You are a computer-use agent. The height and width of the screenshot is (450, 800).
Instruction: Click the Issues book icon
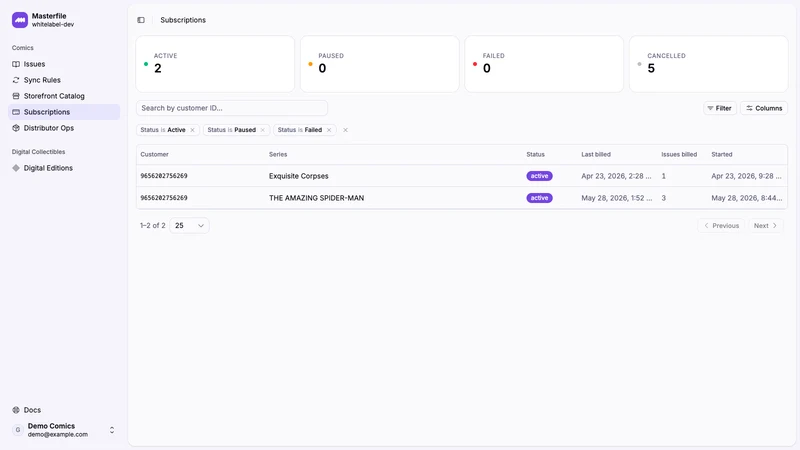tap(16, 64)
